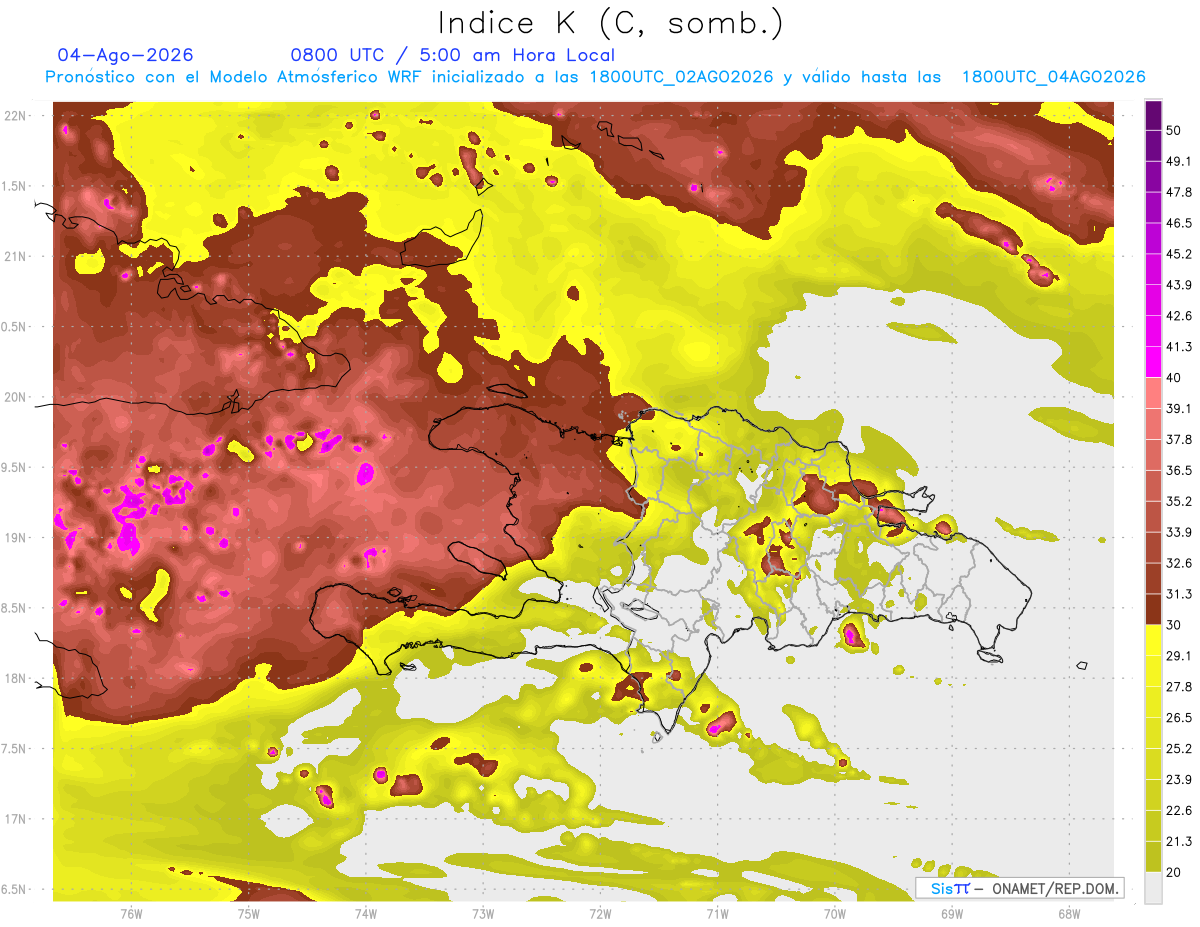Viewport: 1200px width, 927px height.
Task: Click the bright yellow swatch between 29.1 and 30
Action: coord(1153,640)
